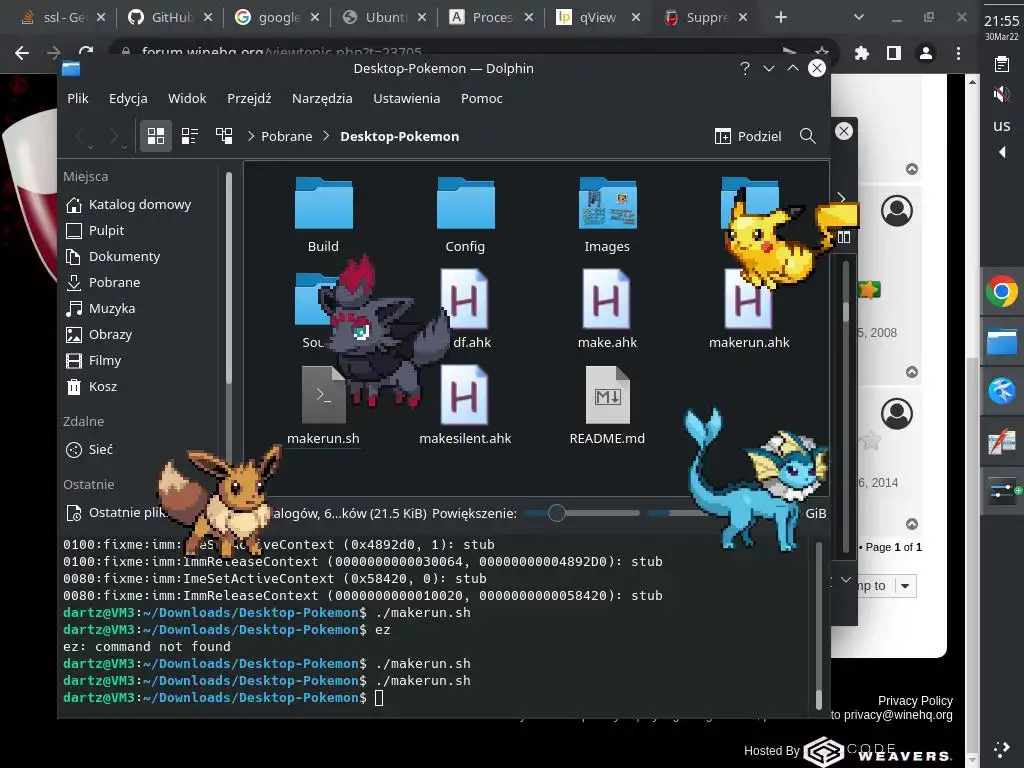Screen dimensions: 1024x768
Task: Open file manager from side panel
Action: coord(1002,342)
